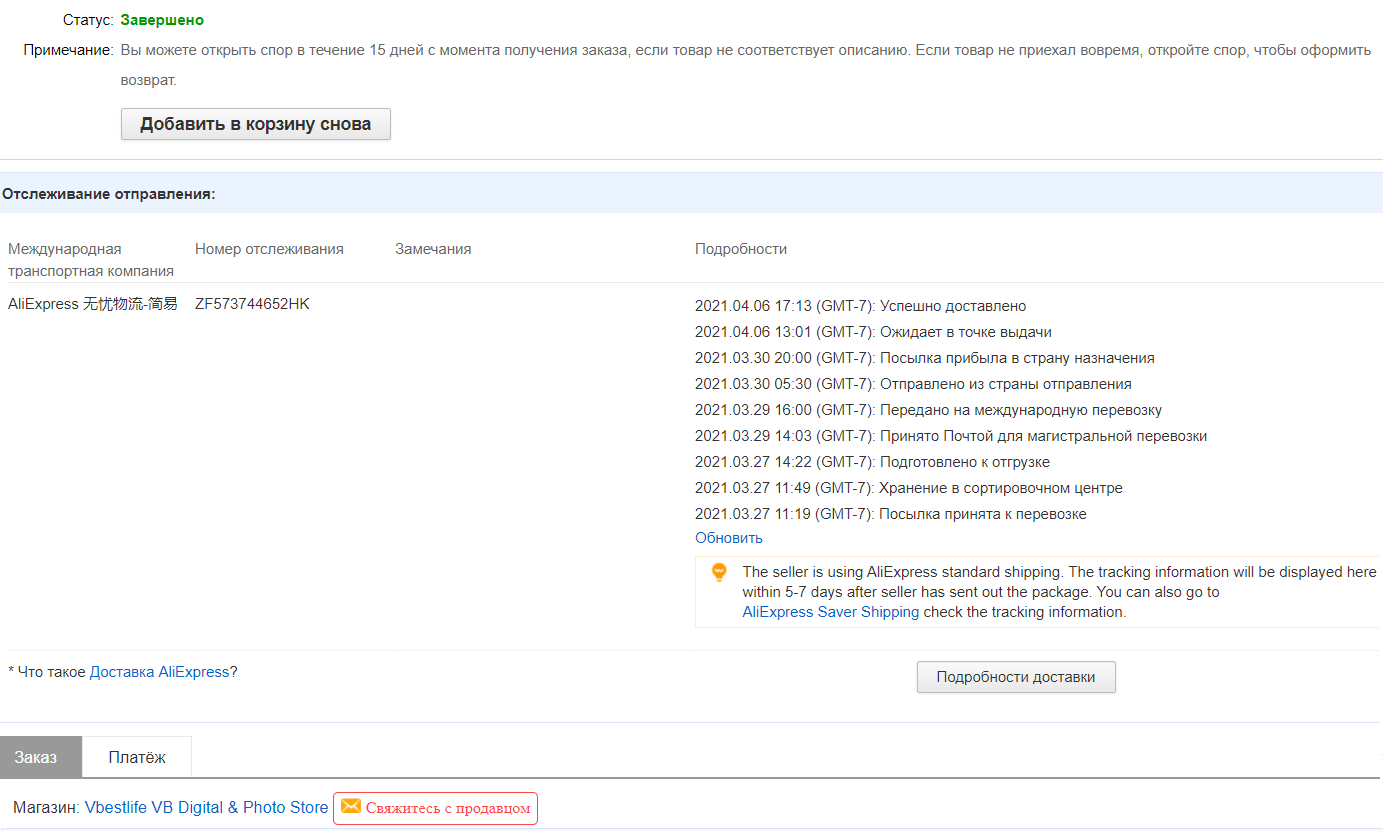Click the Обновить link to refresh tracking

[728, 538]
